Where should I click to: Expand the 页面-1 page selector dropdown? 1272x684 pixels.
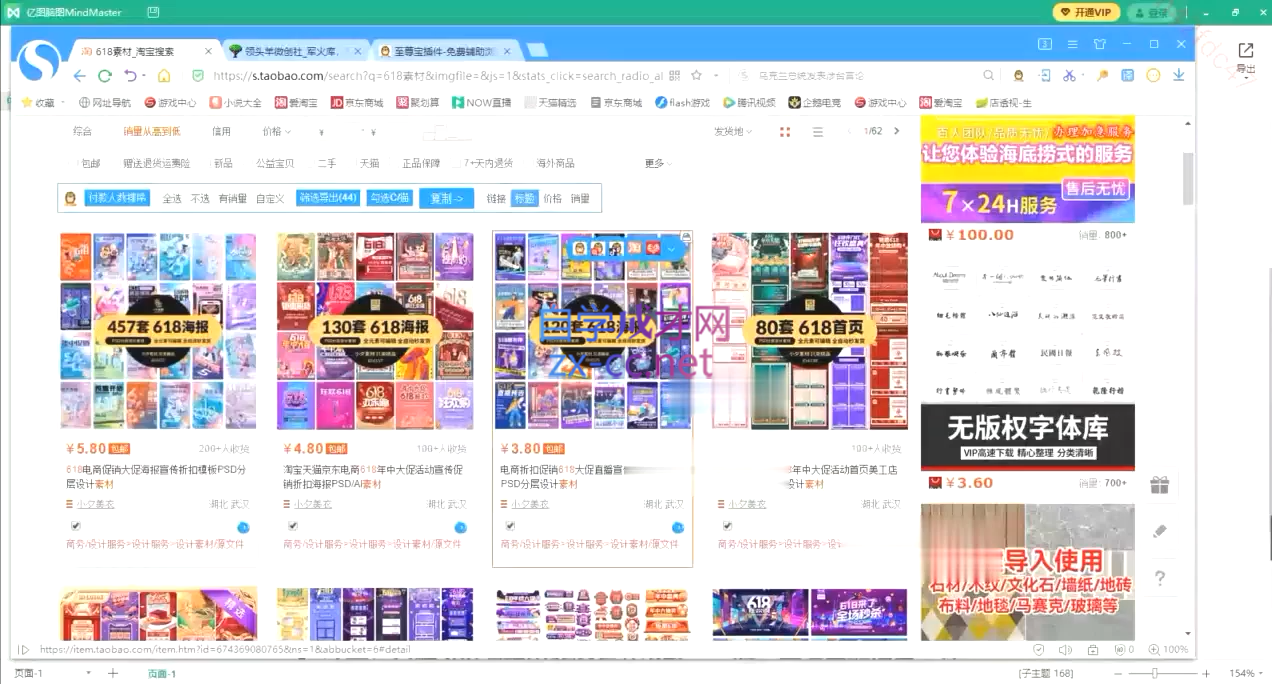tap(88, 673)
